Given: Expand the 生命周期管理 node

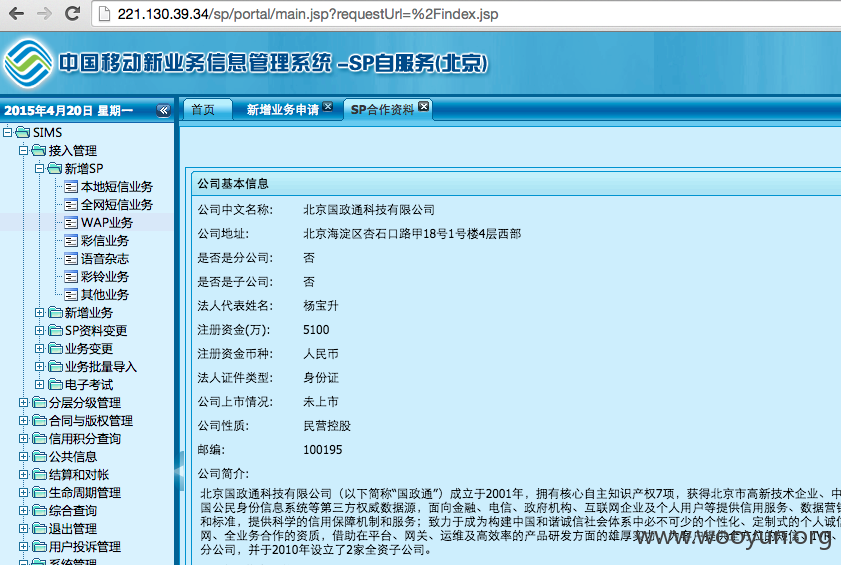Looking at the screenshot, I should click(23, 492).
